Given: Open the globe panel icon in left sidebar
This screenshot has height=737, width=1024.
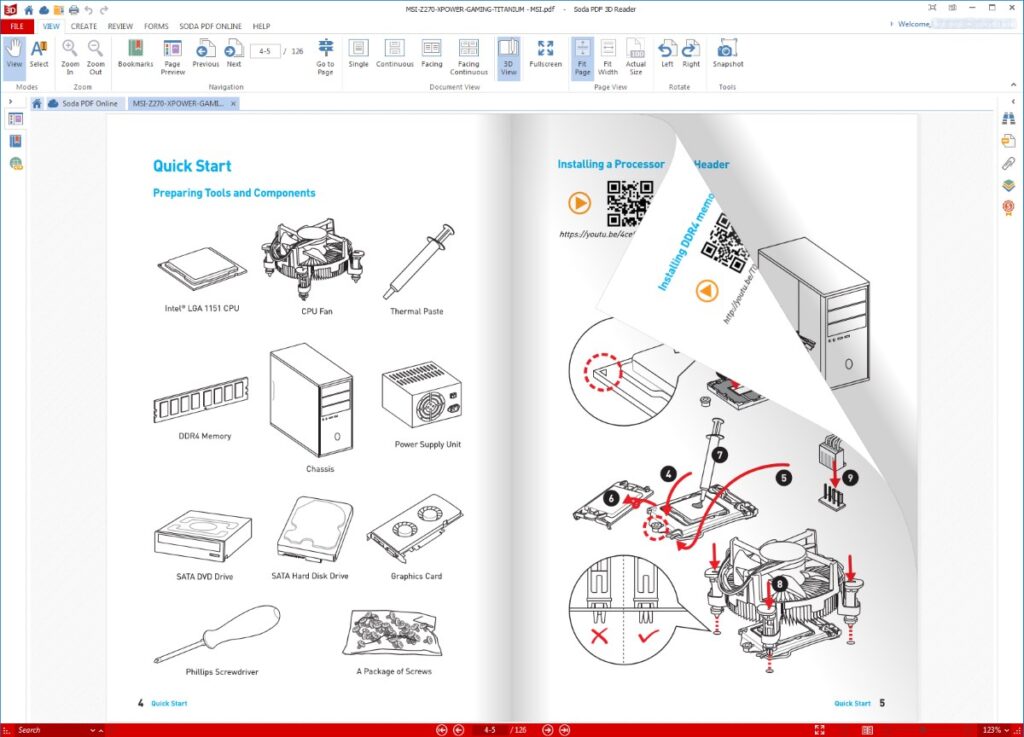Looking at the screenshot, I should pos(16,163).
